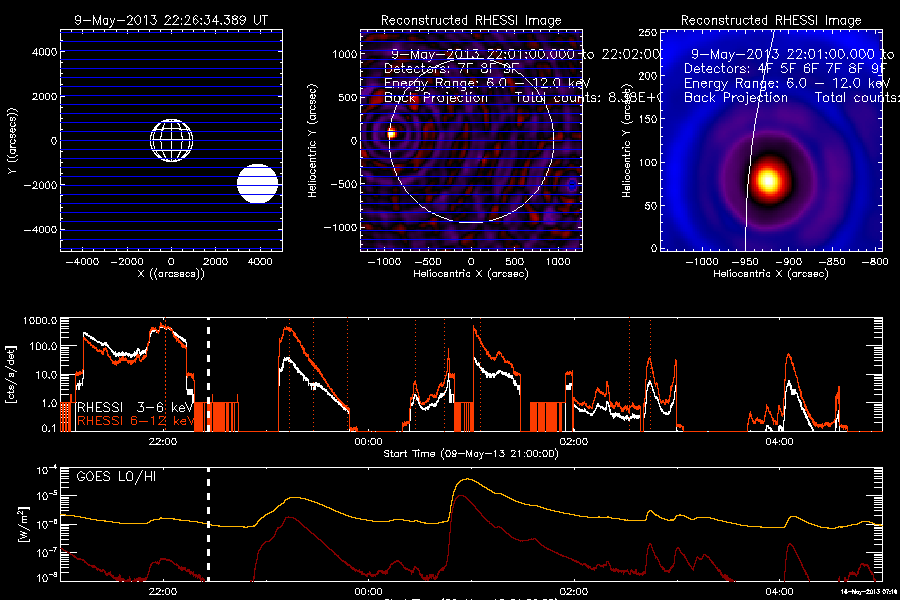
Task: Select the bright flare core in the zoomed RHESSI image
Action: (x=768, y=180)
